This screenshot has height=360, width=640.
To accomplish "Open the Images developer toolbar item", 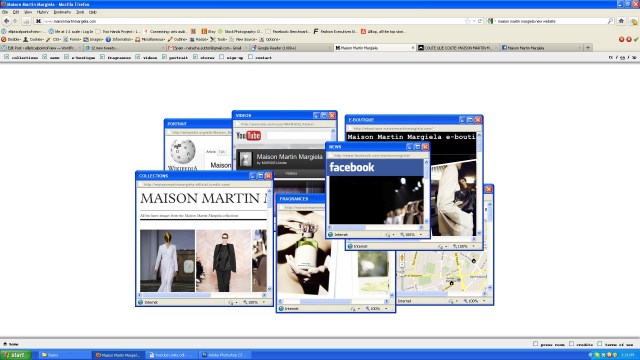I will tap(94, 40).
